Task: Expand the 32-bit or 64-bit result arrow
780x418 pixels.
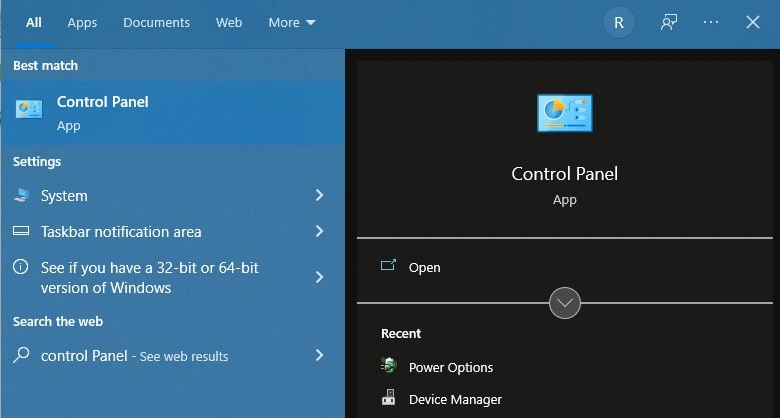Action: coord(320,277)
